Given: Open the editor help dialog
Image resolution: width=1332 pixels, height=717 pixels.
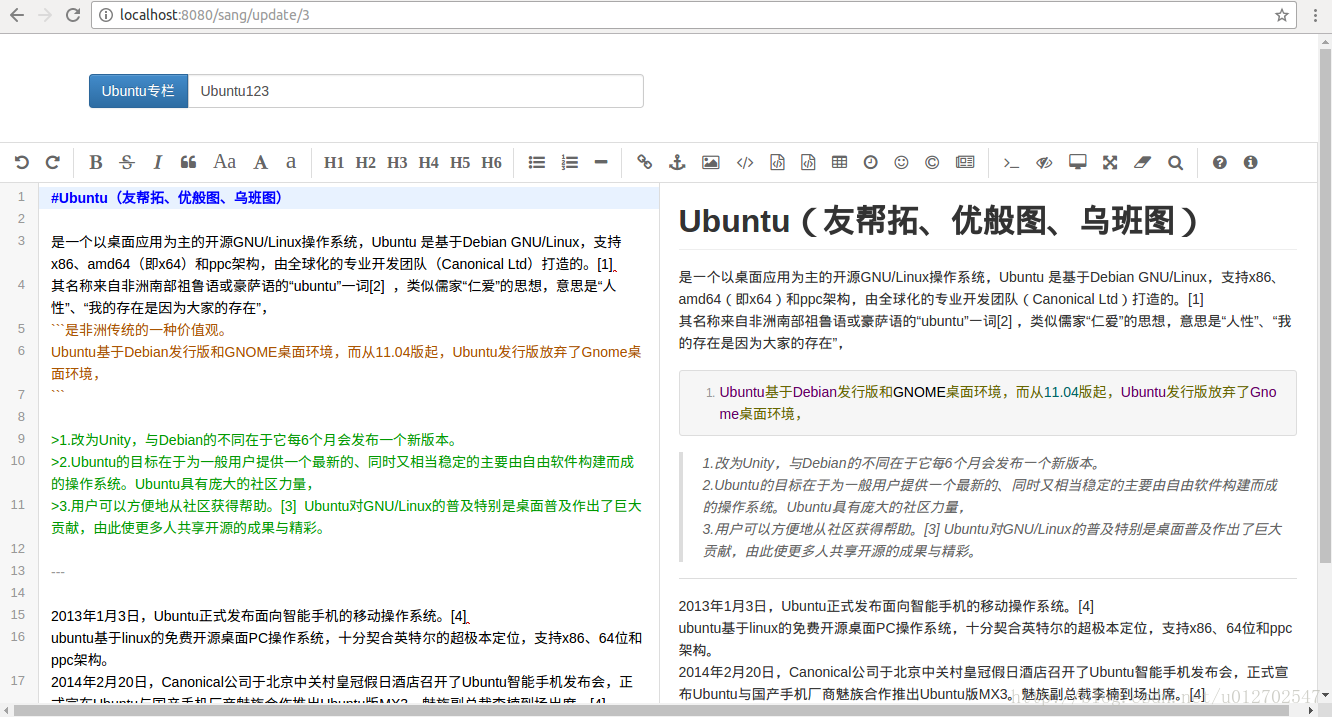Looking at the screenshot, I should point(1219,162).
